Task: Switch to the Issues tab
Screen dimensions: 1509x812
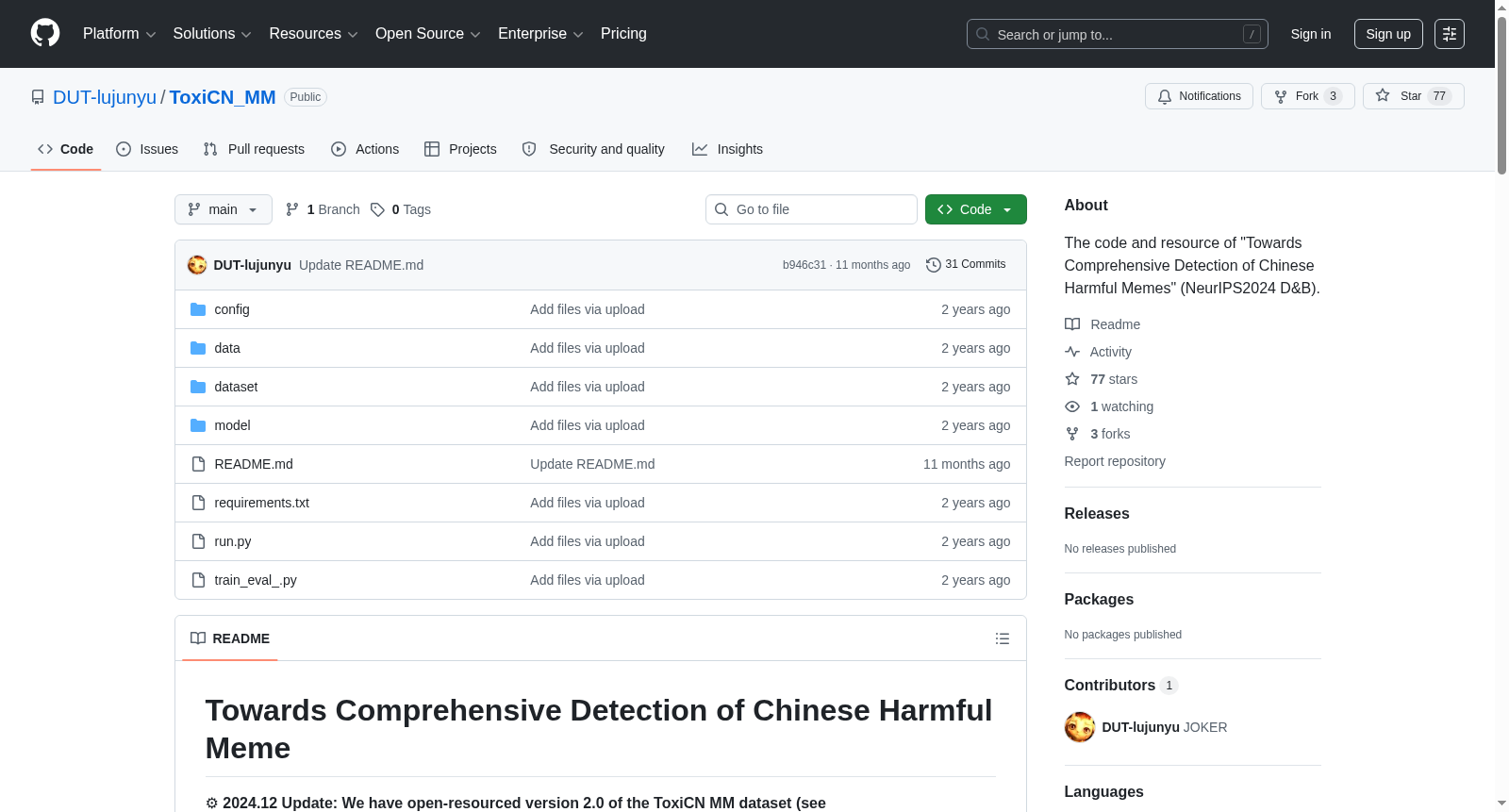Action: [x=147, y=149]
